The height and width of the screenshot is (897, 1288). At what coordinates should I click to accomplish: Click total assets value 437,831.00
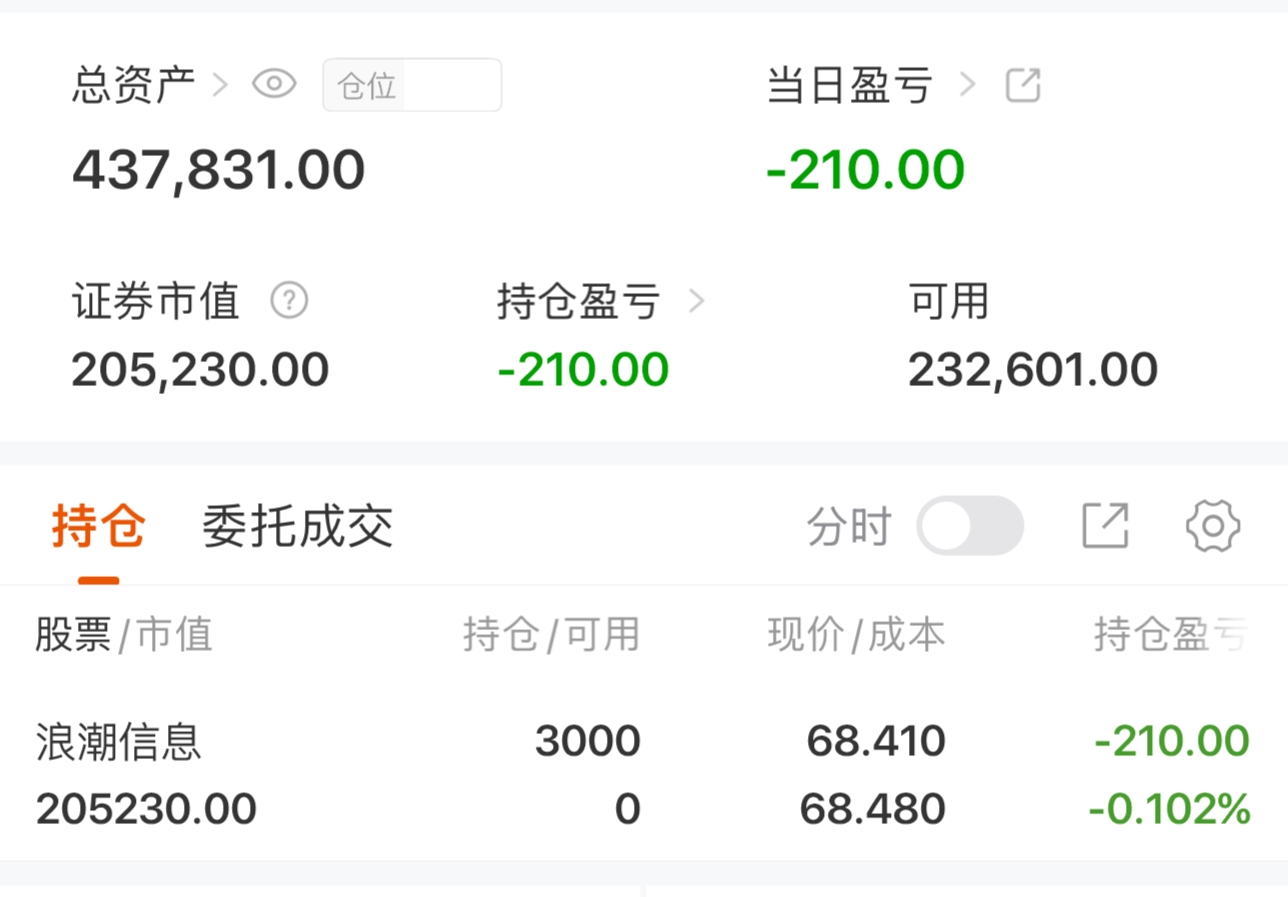click(x=218, y=170)
